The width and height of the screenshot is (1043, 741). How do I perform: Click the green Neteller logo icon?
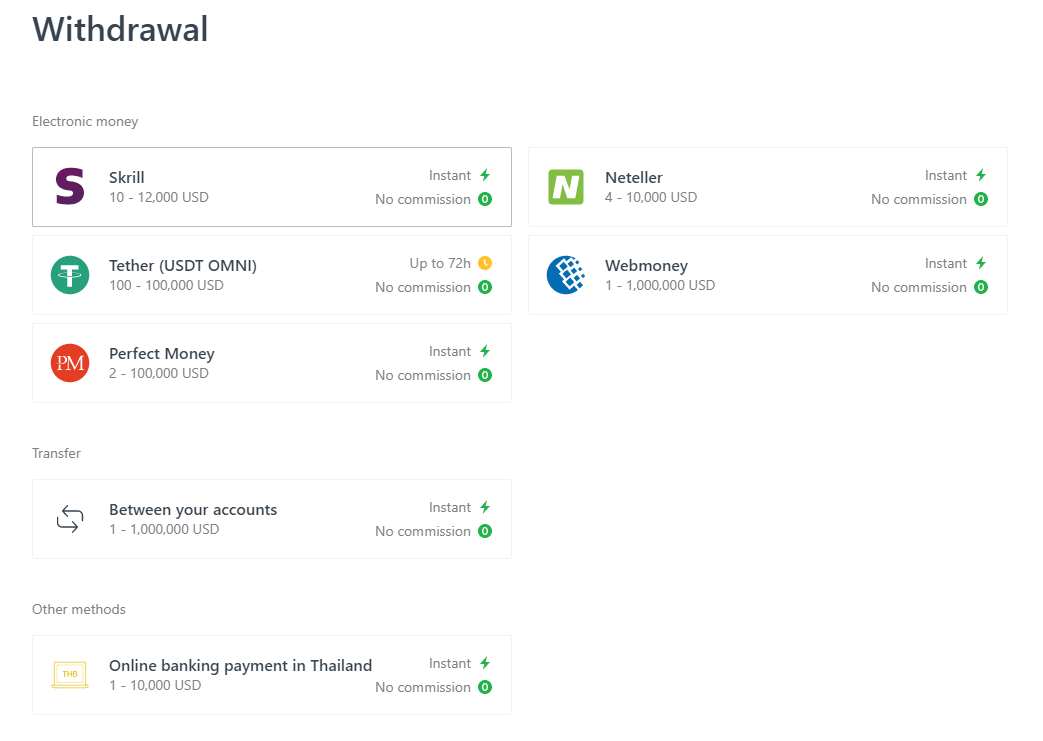[x=566, y=187]
